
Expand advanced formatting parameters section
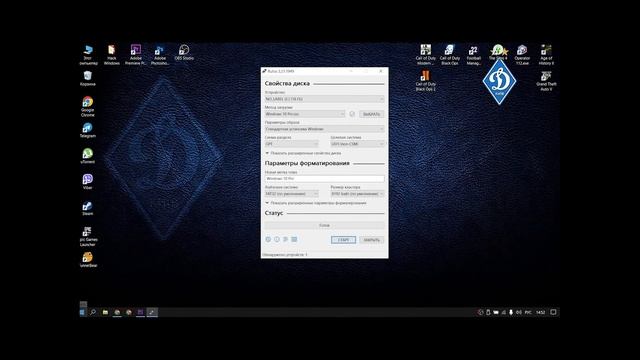point(316,203)
